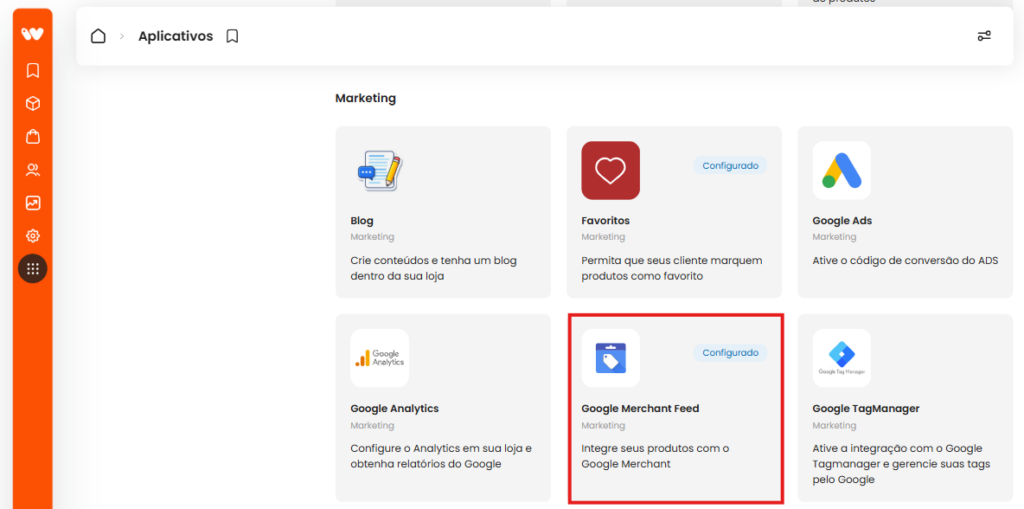1024x509 pixels.
Task: Click the Google Analytics logo icon
Action: point(379,358)
